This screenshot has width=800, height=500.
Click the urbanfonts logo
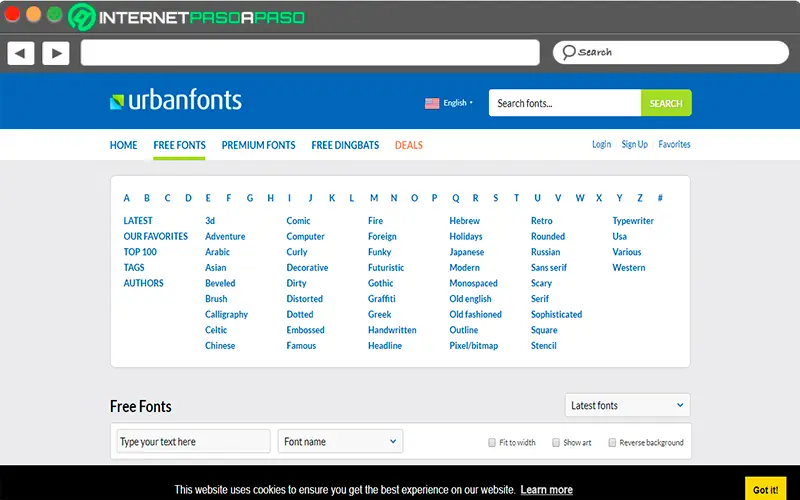pyautogui.click(x=176, y=99)
